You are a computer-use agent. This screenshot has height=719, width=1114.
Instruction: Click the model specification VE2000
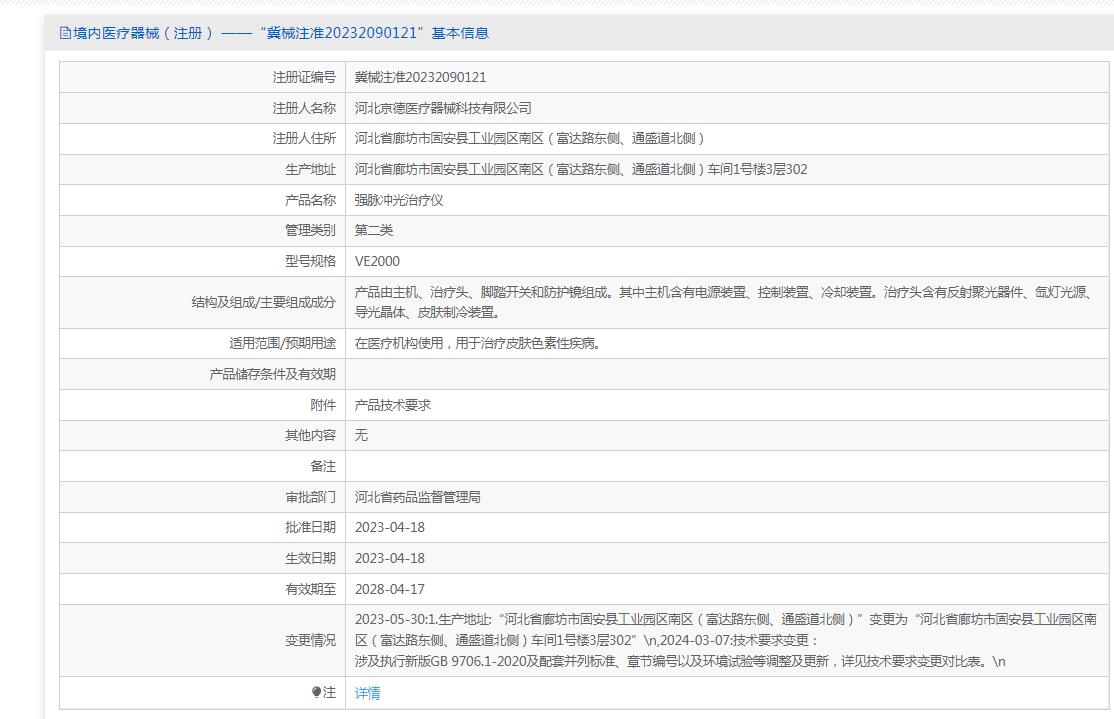(x=377, y=261)
